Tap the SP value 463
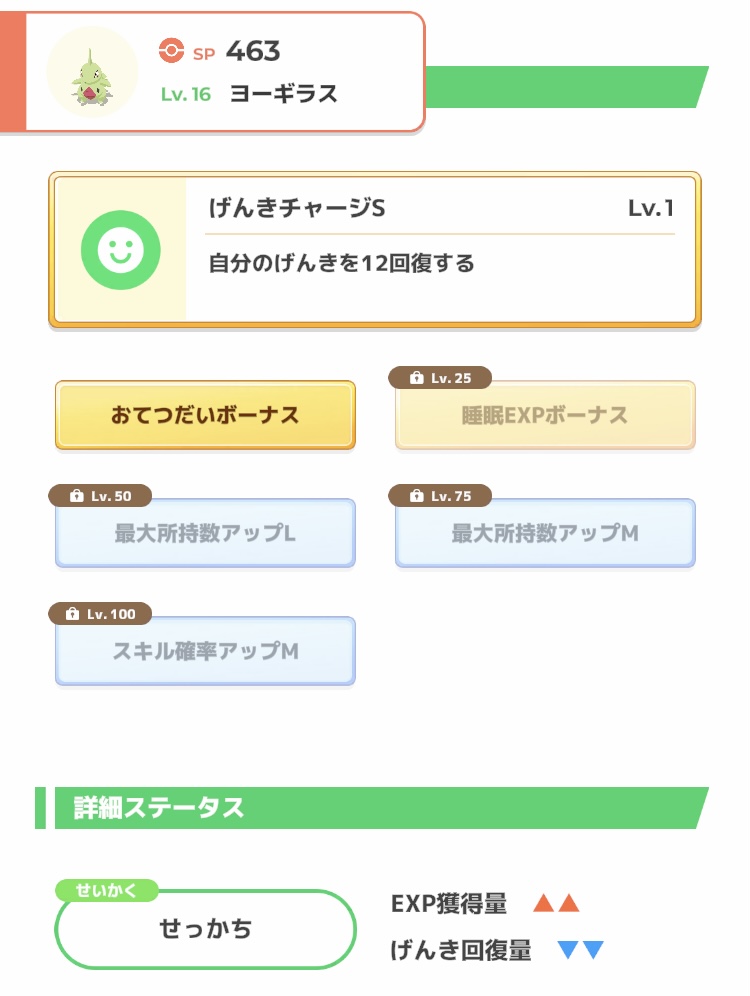This screenshot has width=750, height=996. point(253,50)
